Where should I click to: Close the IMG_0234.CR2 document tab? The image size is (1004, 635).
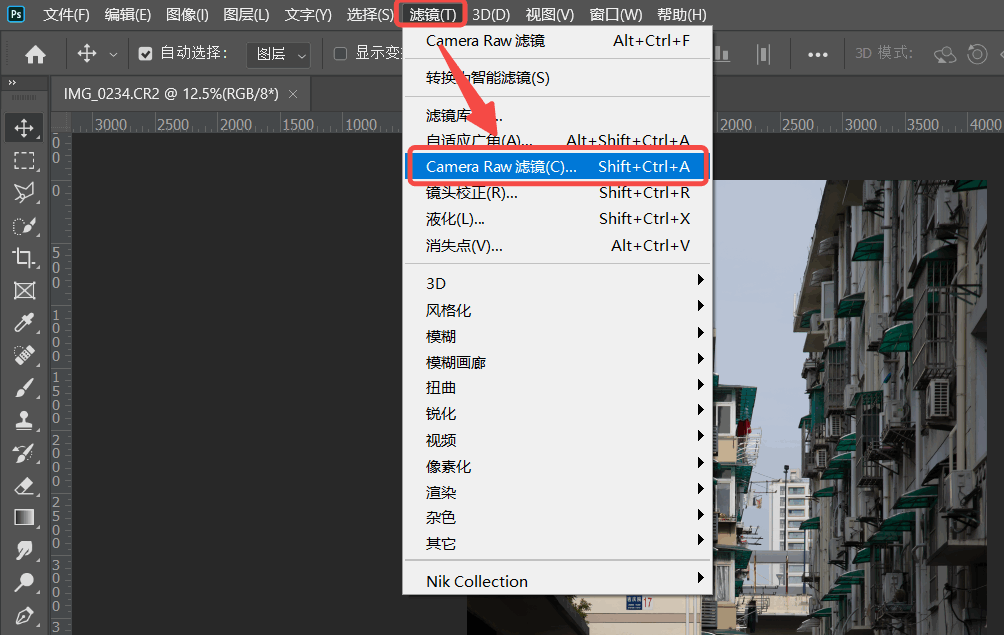point(293,94)
